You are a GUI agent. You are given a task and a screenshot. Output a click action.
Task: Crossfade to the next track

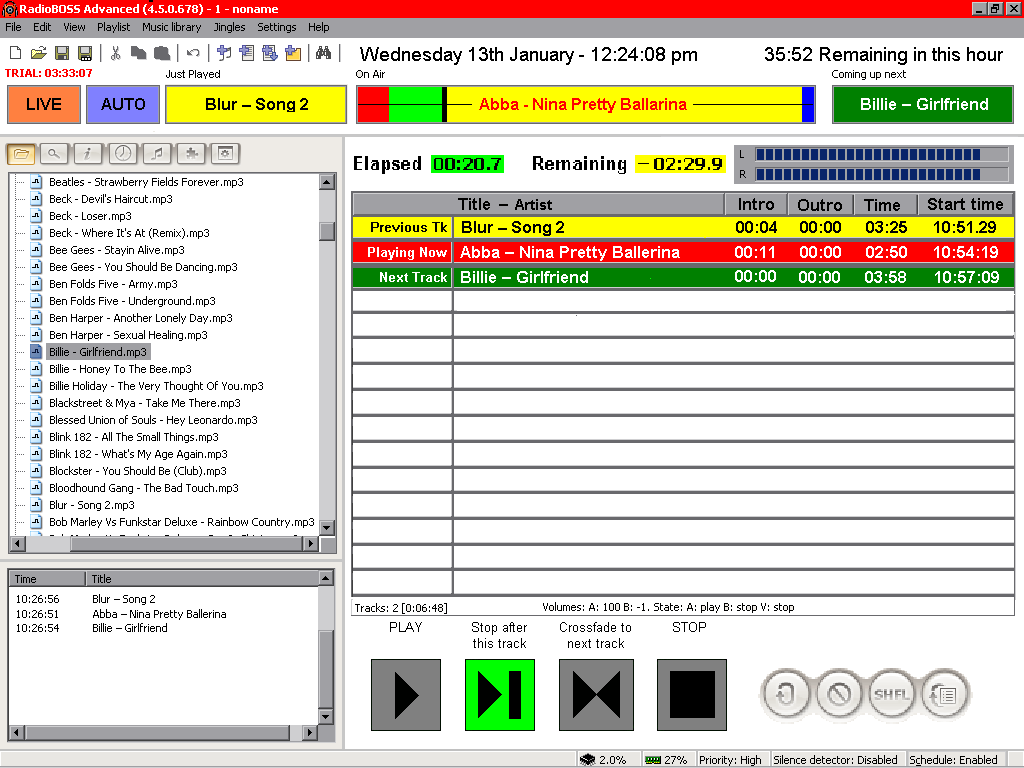tap(596, 695)
